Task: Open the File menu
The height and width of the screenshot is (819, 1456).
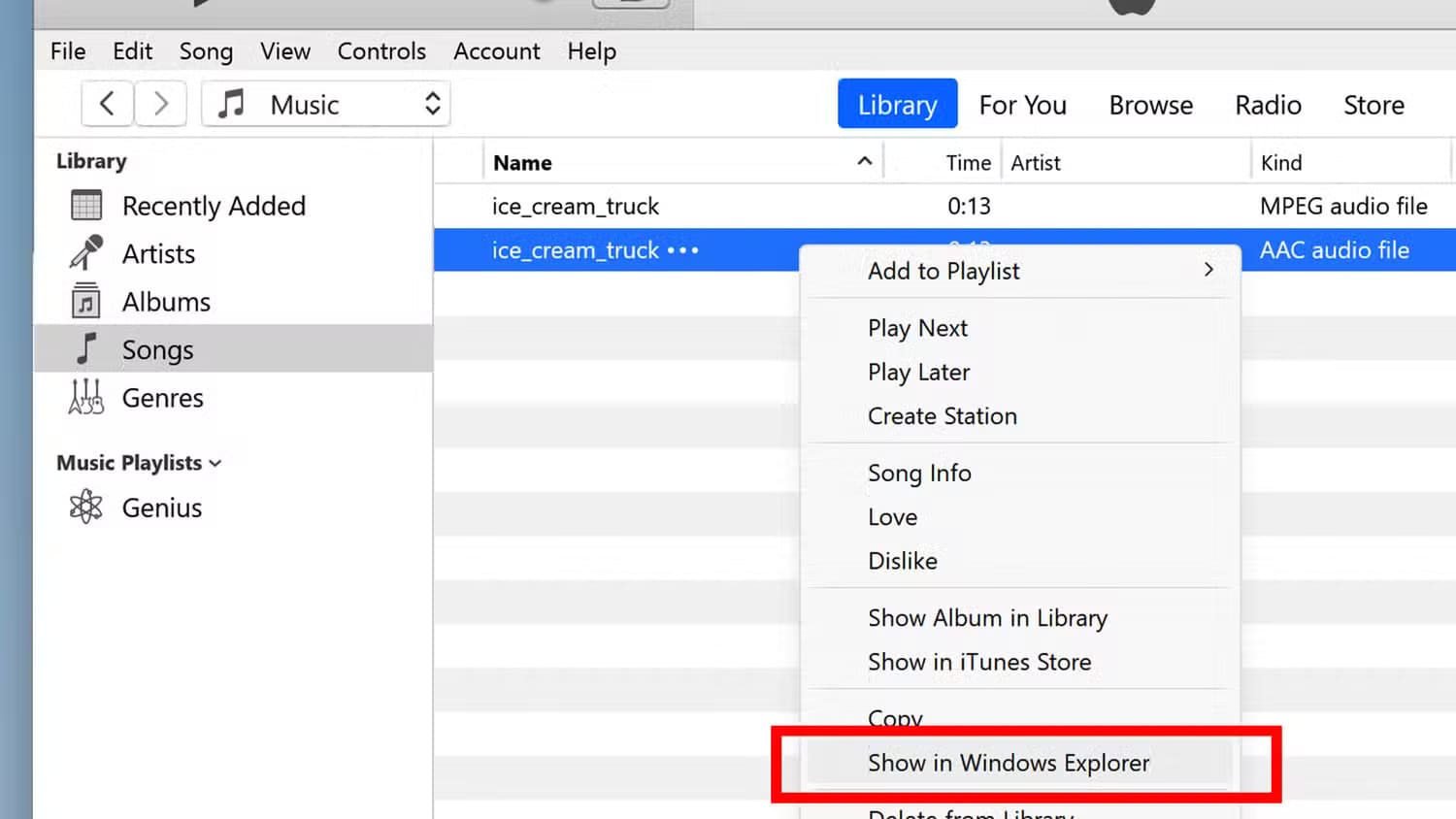Action: (x=68, y=51)
